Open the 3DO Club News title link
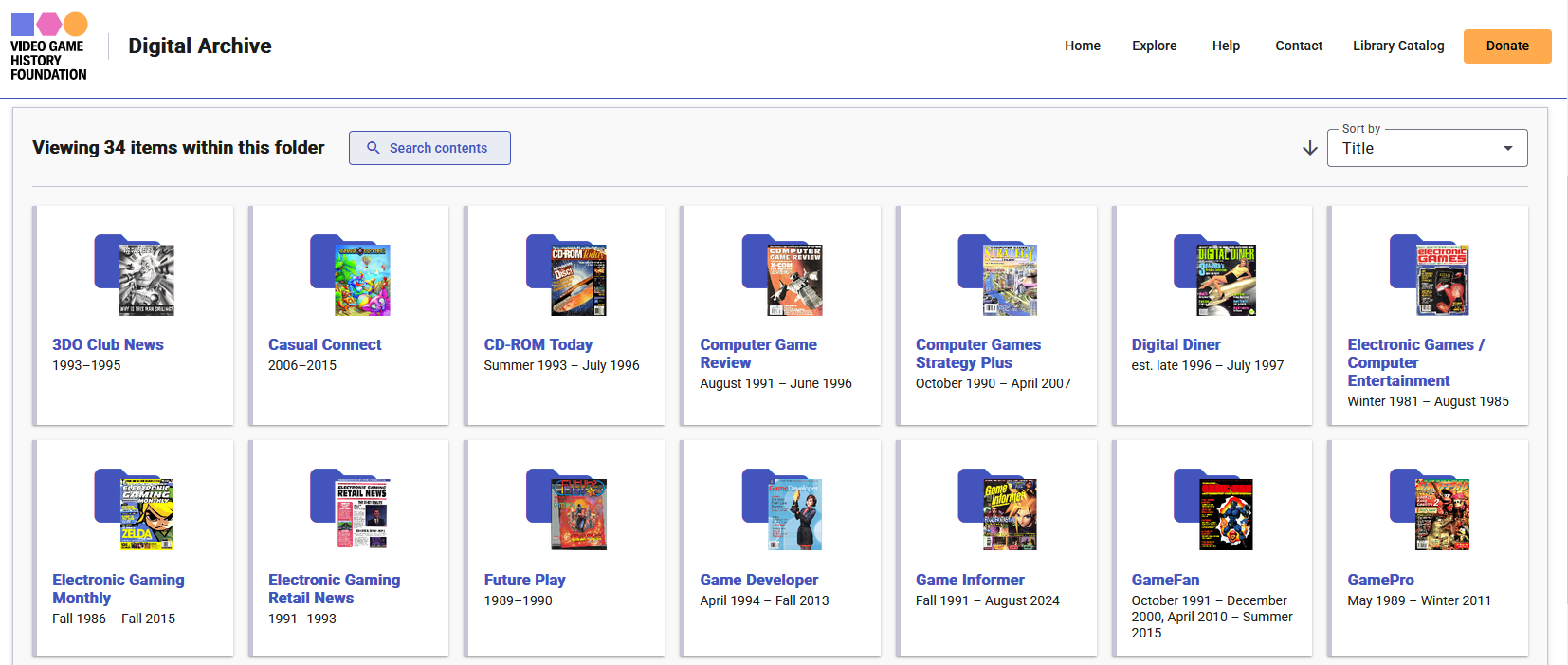The width and height of the screenshot is (1568, 665). [x=108, y=344]
